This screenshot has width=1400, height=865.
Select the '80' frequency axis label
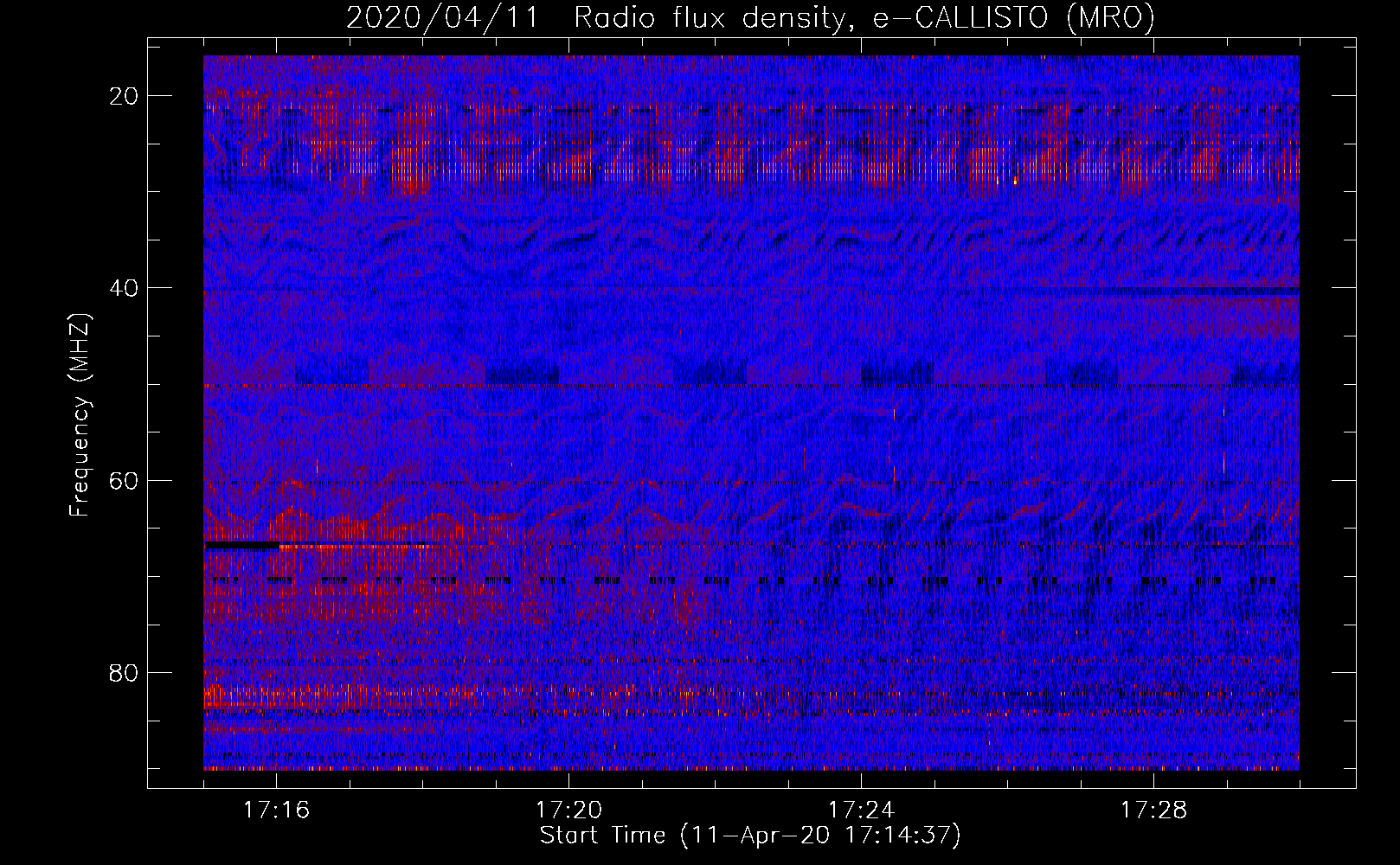(x=125, y=672)
